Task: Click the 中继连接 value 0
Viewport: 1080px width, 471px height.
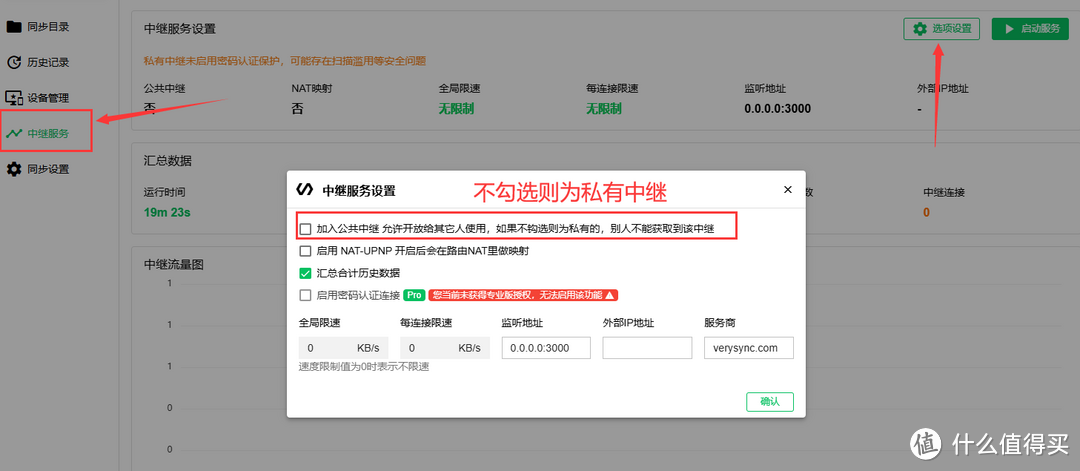Action: click(926, 212)
